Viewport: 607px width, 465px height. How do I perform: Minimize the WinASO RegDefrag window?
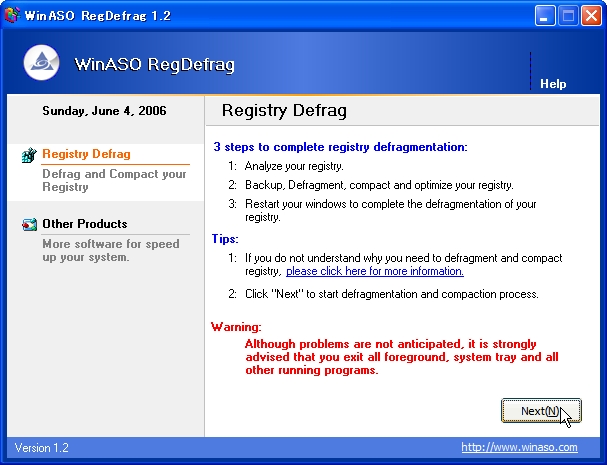click(545, 16)
